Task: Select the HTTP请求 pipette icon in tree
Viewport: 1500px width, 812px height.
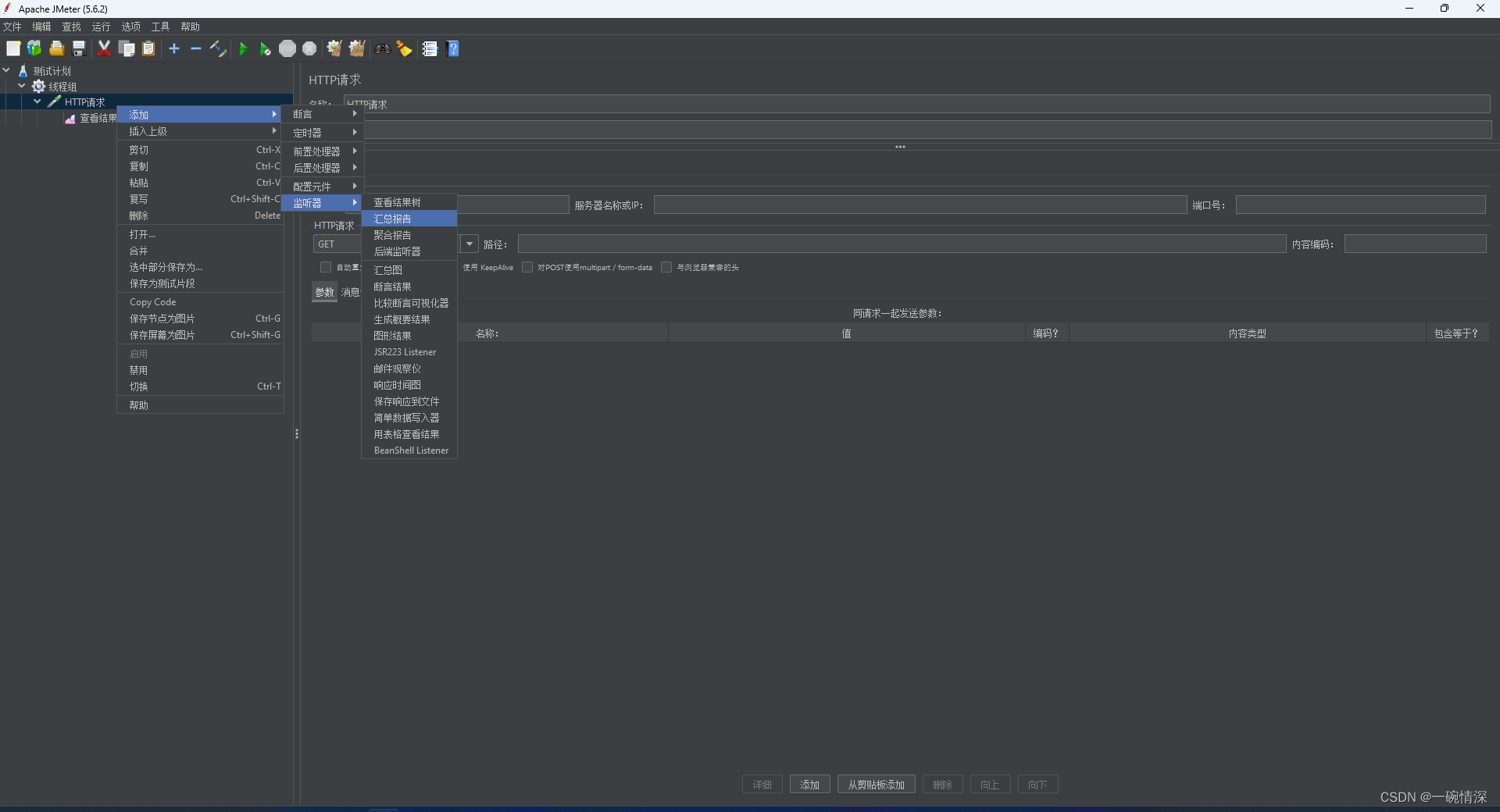Action: click(54, 101)
